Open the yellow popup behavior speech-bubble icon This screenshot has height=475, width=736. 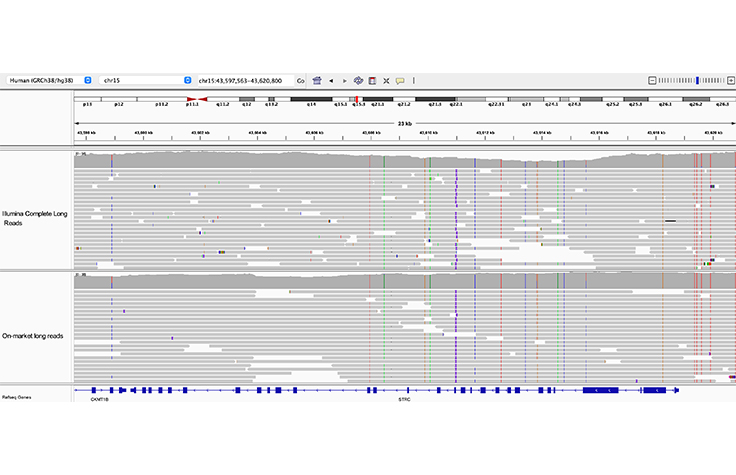[400, 80]
